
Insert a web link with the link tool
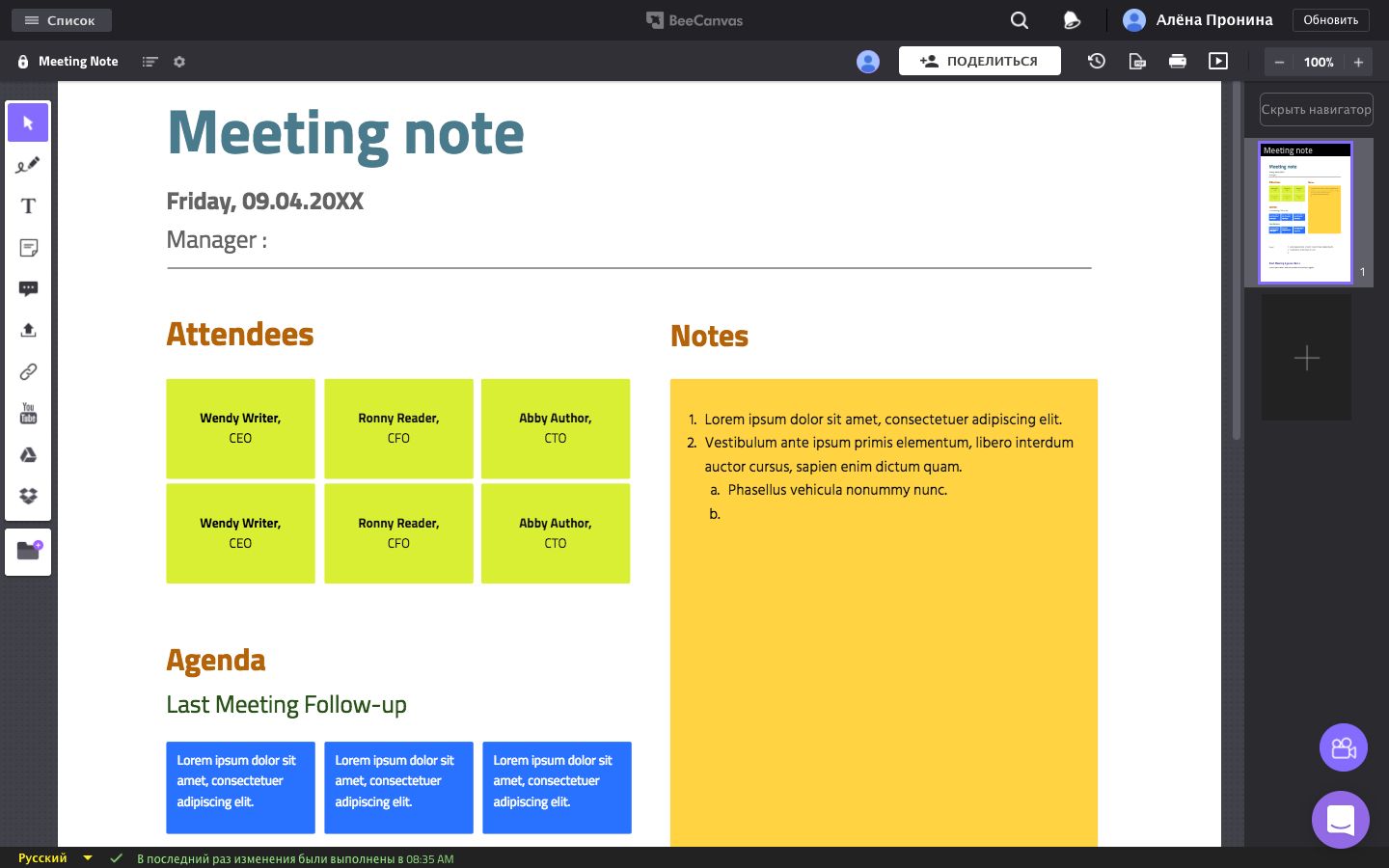[x=28, y=371]
